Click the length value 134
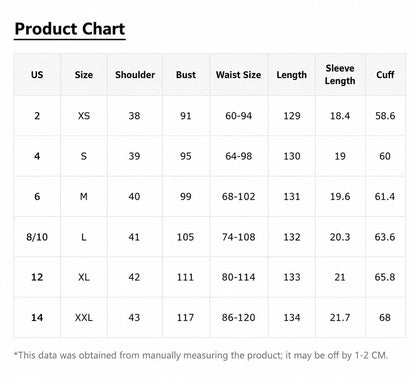Viewport: 416px width, 380px height. pos(292,317)
